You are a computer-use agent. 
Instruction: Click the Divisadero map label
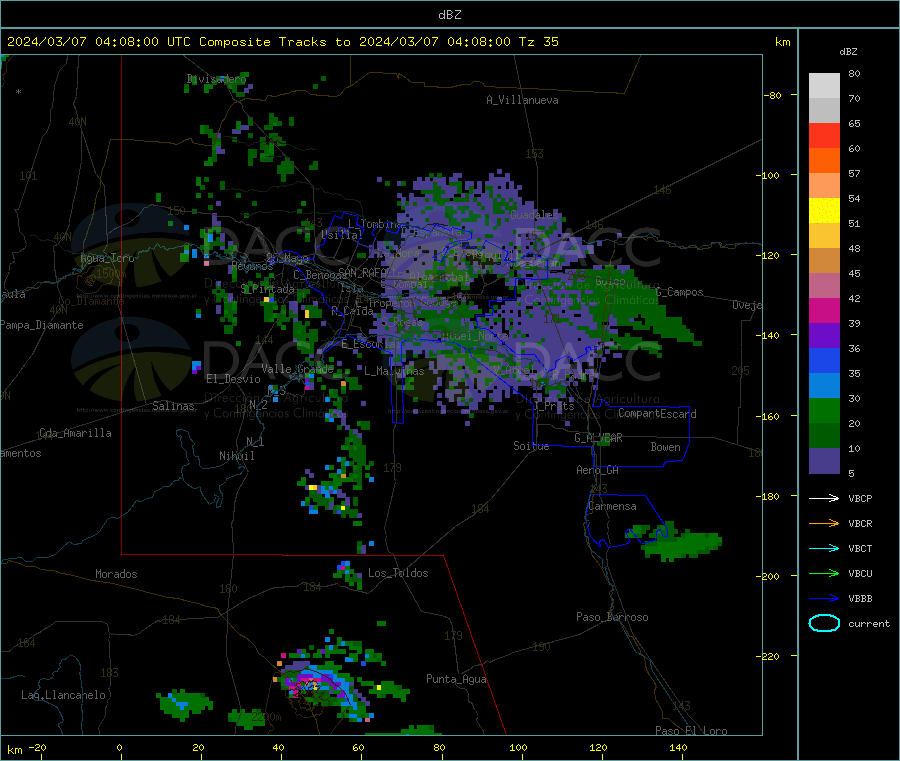[x=216, y=79]
